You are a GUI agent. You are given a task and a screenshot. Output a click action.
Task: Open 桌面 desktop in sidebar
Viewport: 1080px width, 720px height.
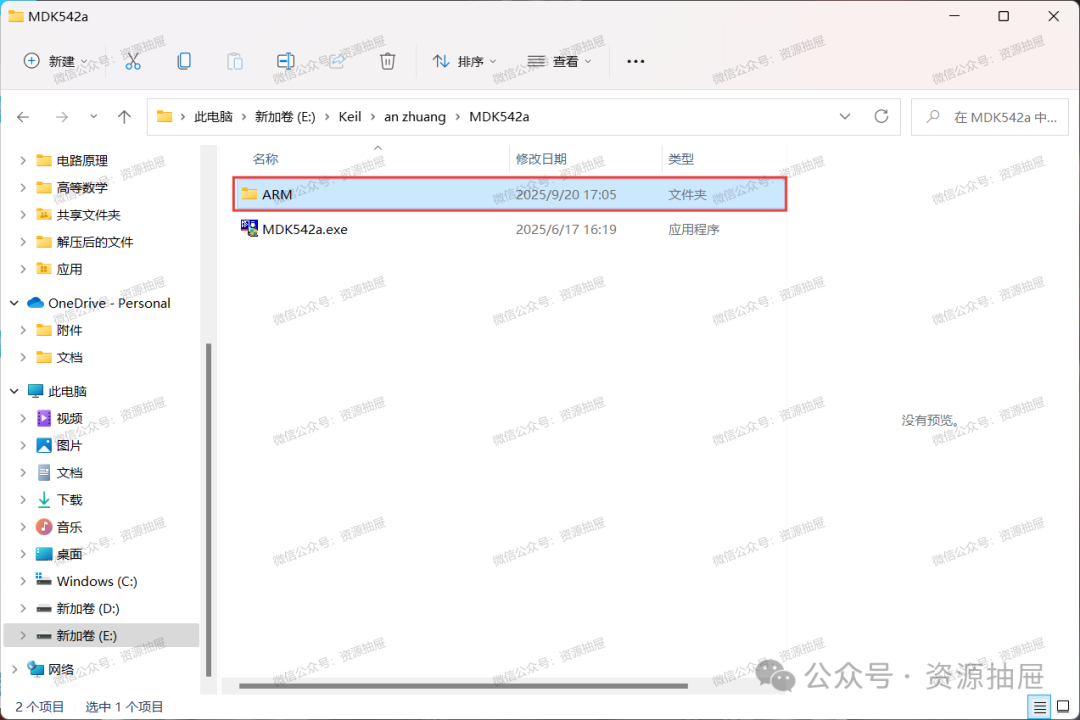click(x=69, y=554)
